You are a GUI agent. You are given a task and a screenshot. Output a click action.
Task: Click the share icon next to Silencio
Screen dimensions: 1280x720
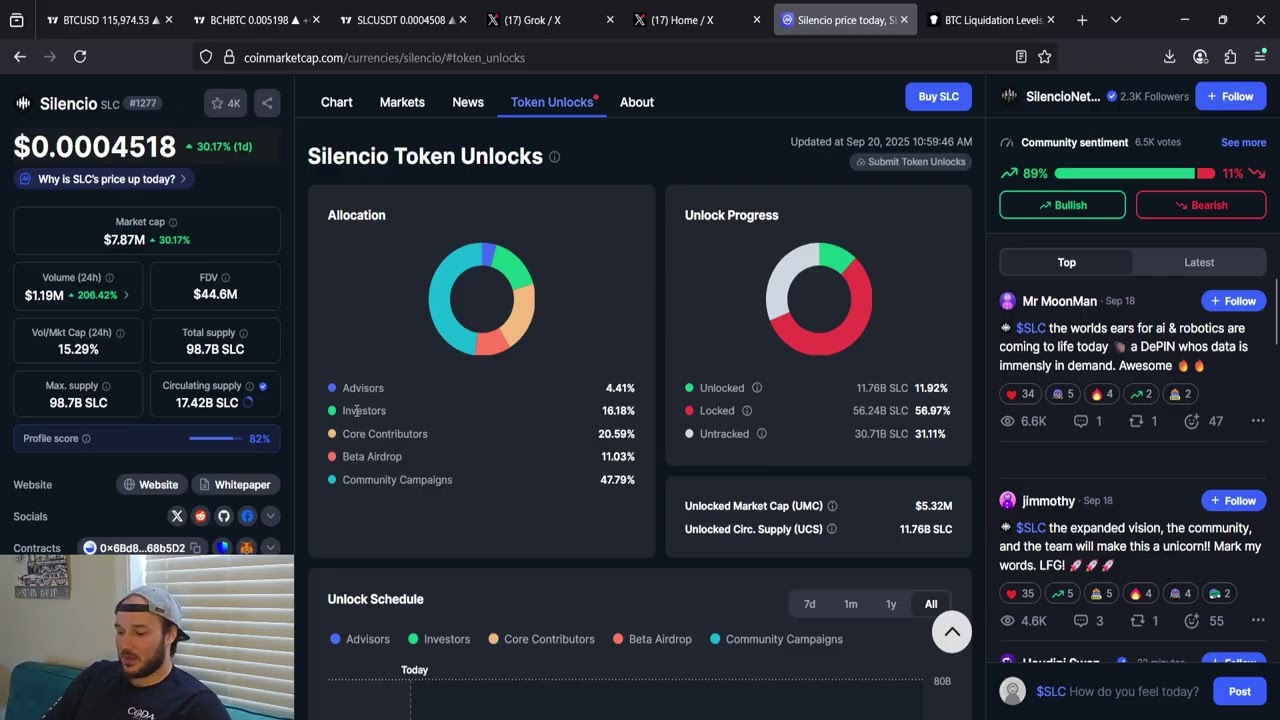[x=267, y=103]
